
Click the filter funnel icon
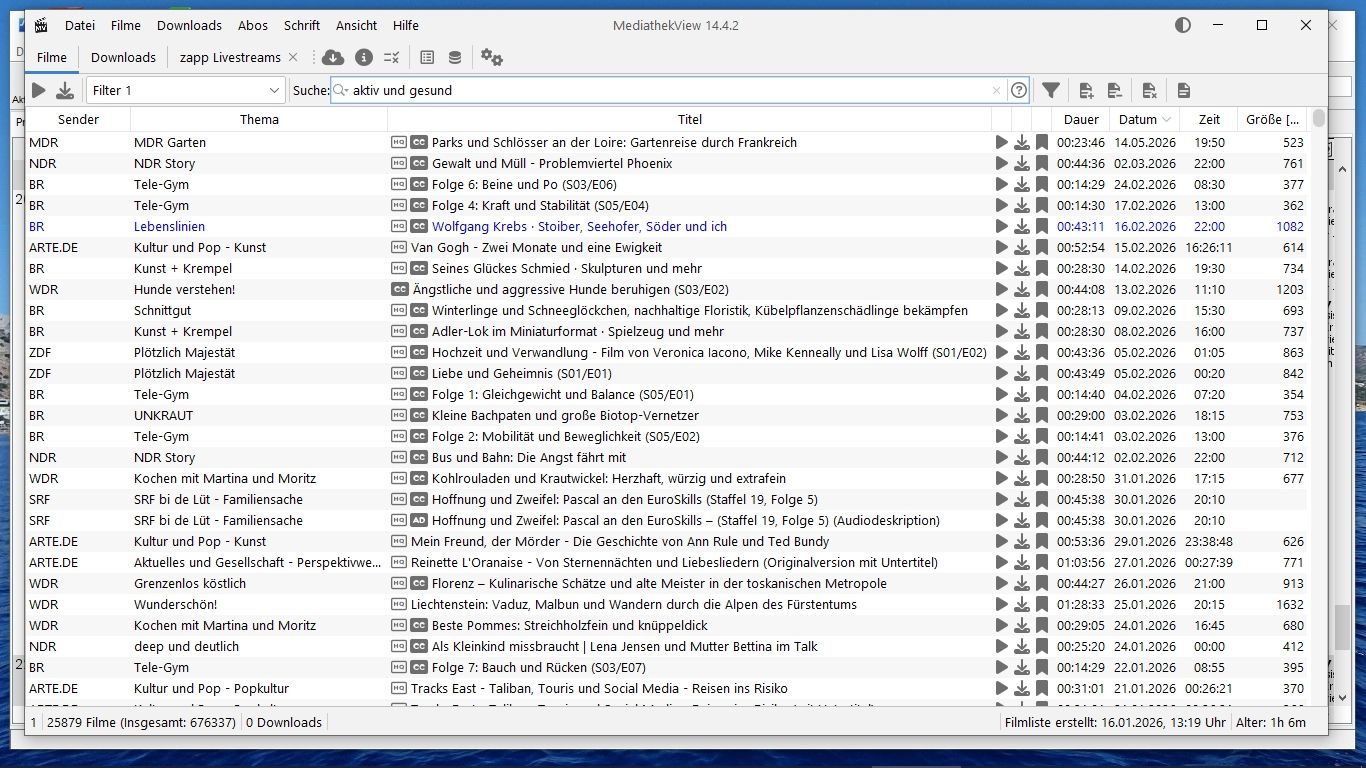click(x=1051, y=90)
